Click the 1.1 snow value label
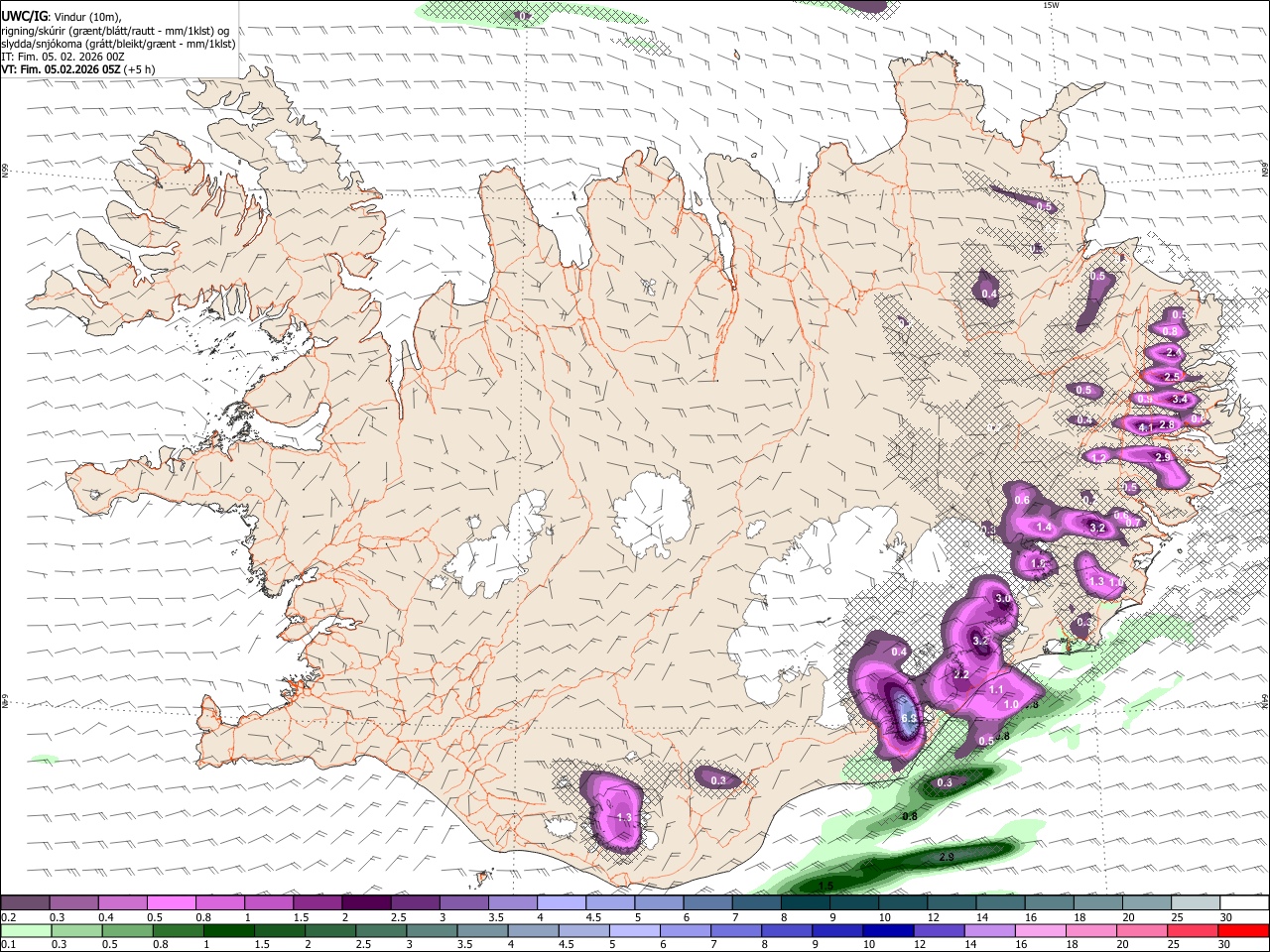Viewport: 1270px width, 952px height. pyautogui.click(x=997, y=689)
